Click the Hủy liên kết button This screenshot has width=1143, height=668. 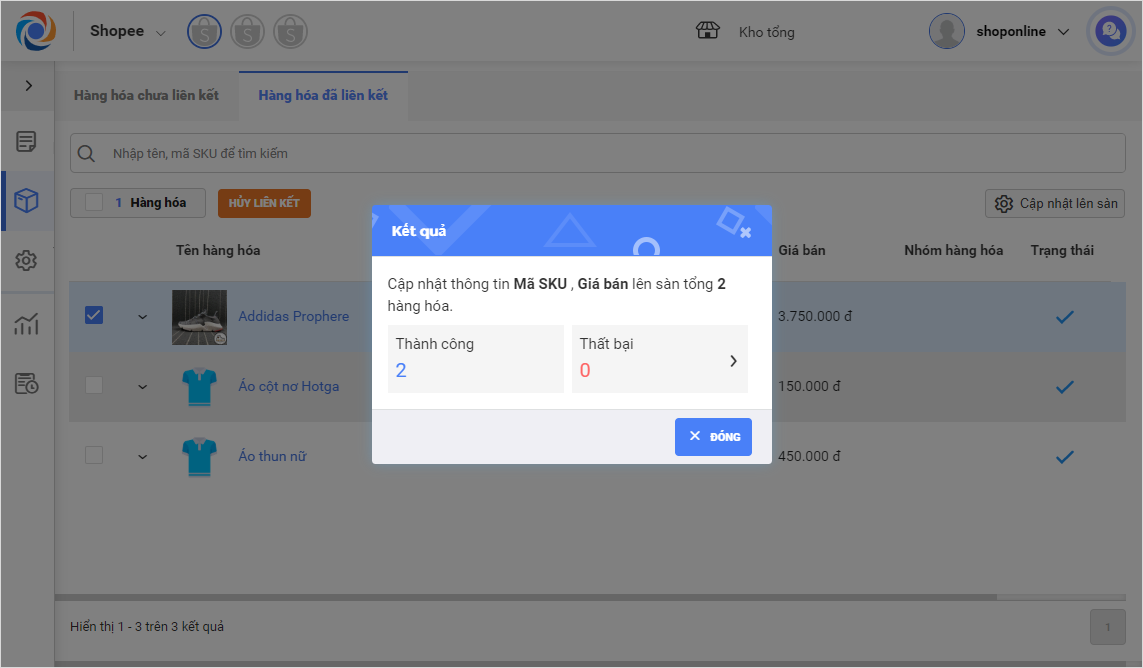coord(264,203)
